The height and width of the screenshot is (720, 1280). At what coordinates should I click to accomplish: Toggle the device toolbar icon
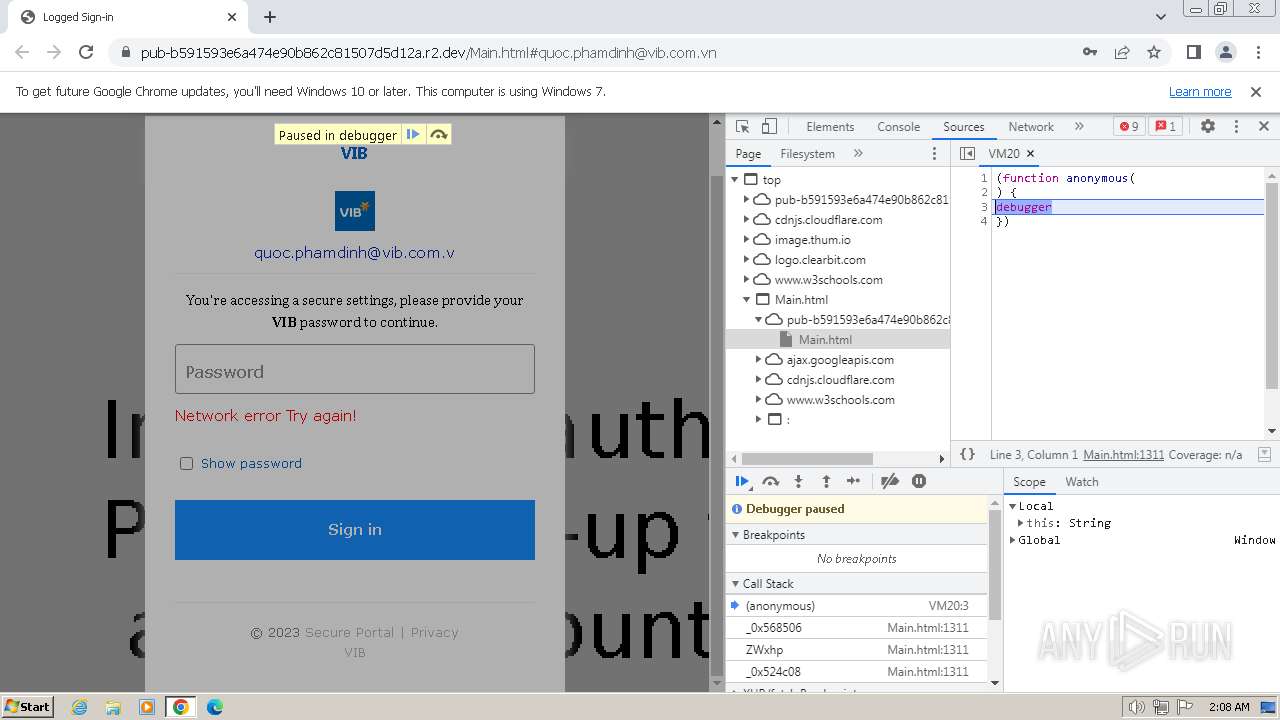point(769,126)
